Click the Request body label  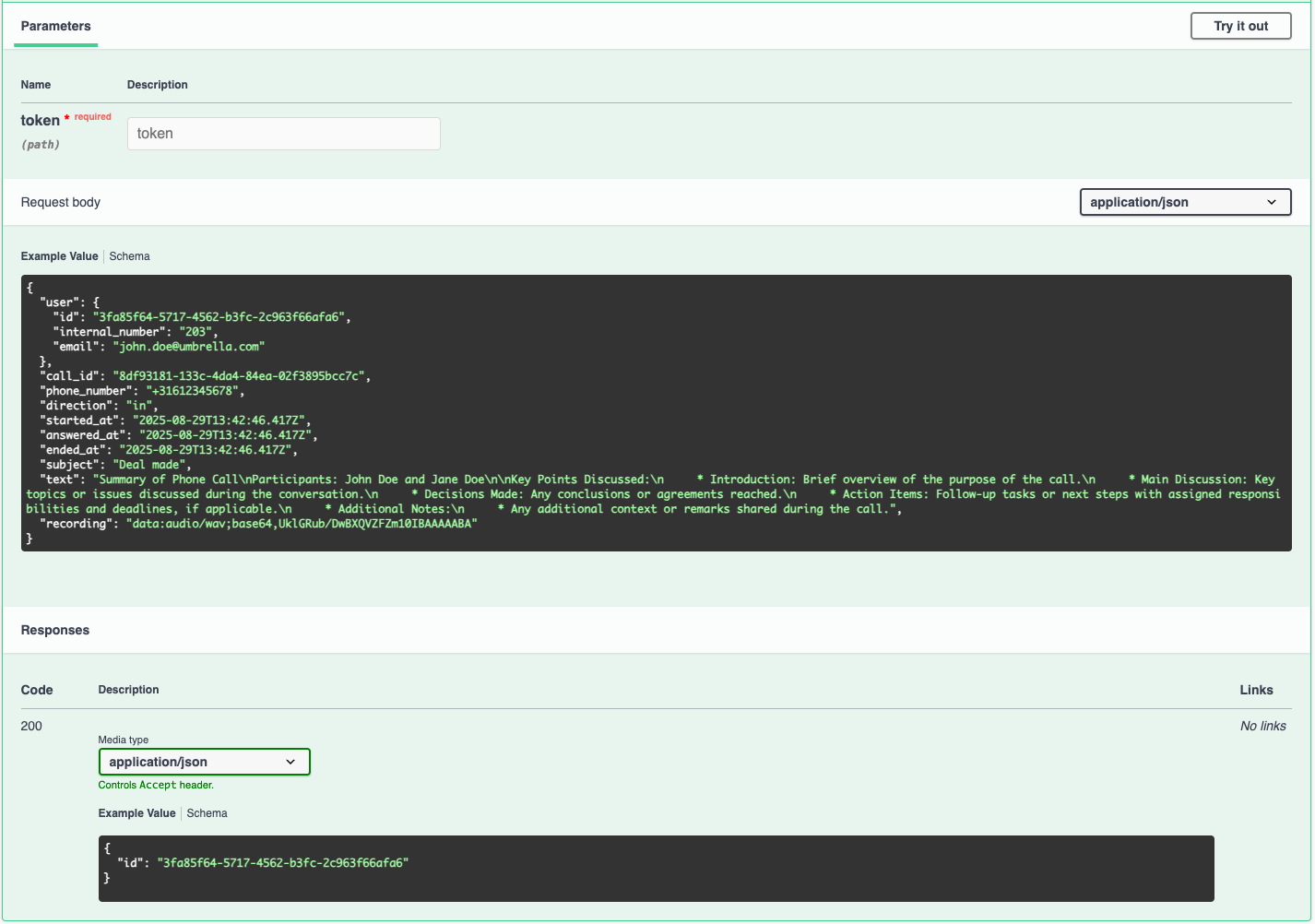tap(61, 202)
